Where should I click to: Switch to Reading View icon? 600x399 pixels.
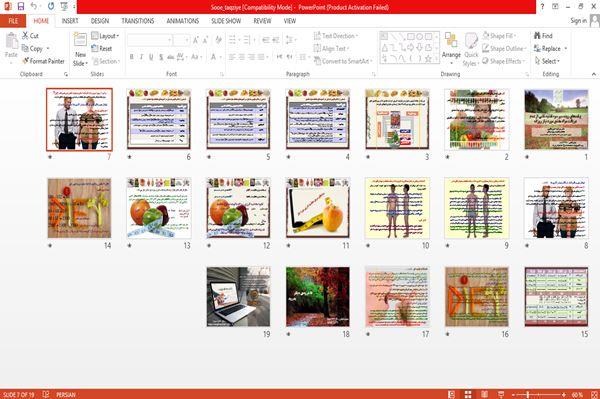(x=484, y=394)
